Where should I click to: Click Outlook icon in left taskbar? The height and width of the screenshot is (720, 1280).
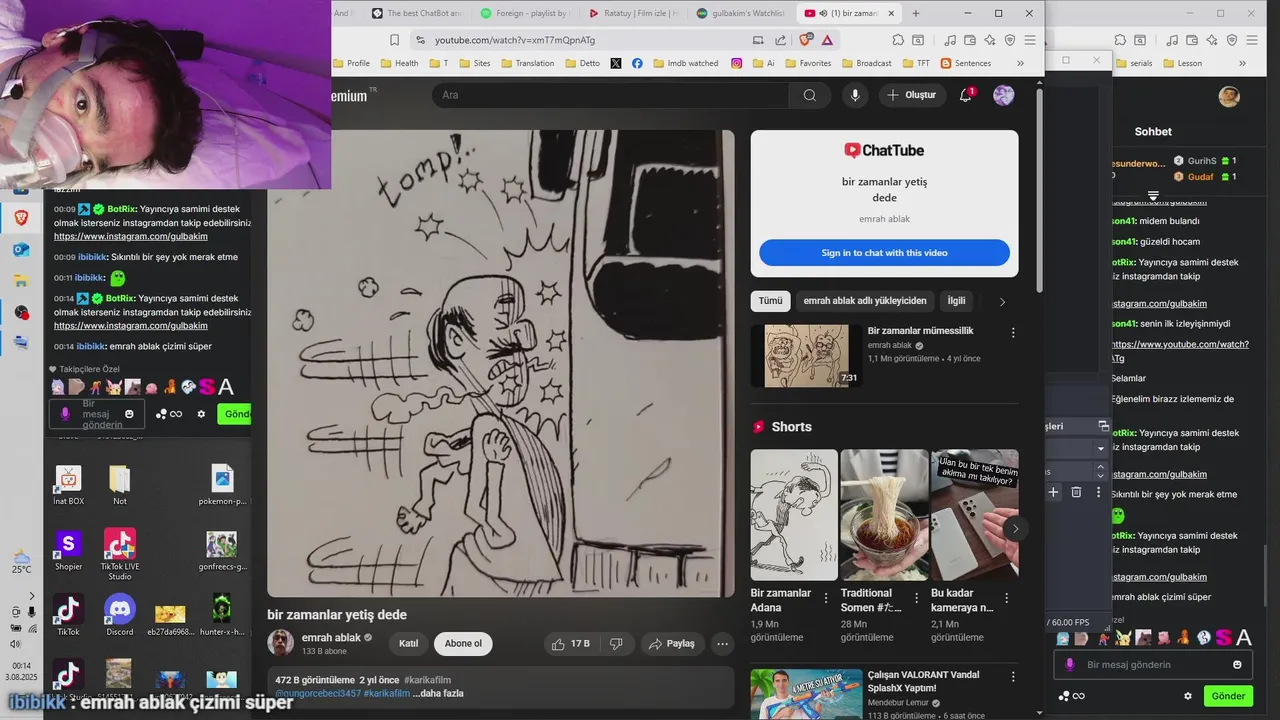point(21,249)
